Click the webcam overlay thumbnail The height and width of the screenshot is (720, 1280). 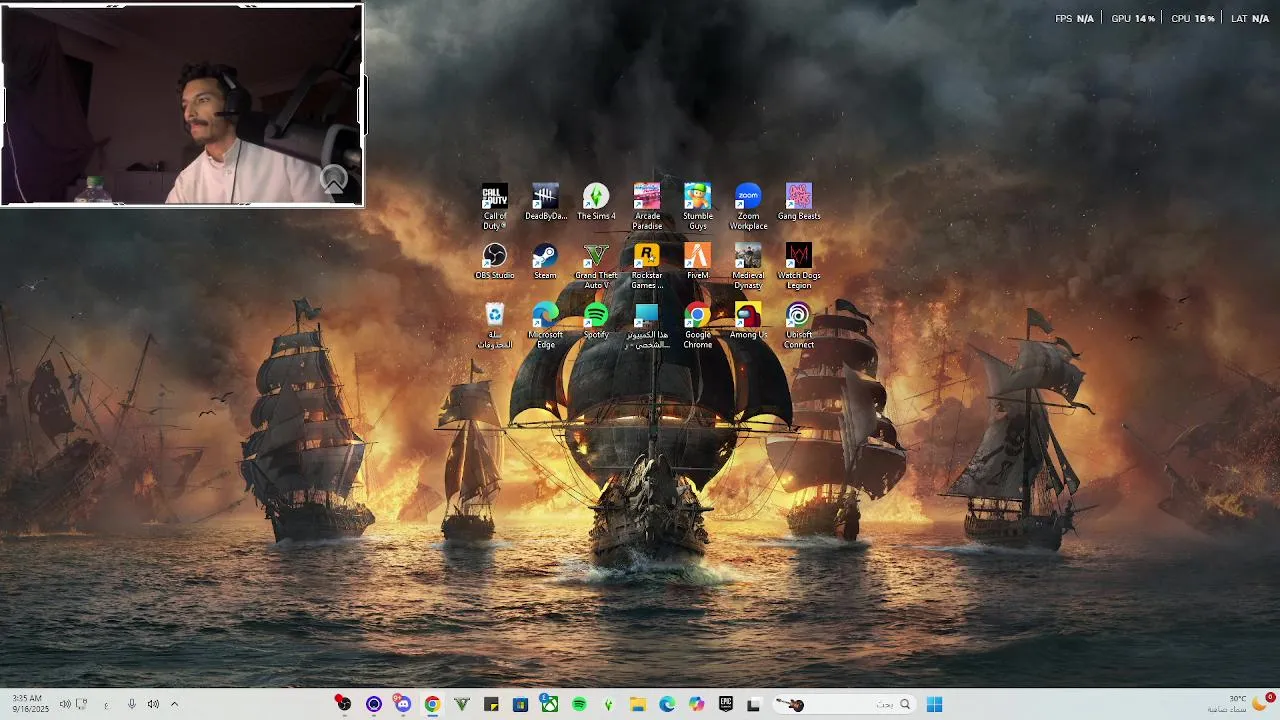(182, 104)
